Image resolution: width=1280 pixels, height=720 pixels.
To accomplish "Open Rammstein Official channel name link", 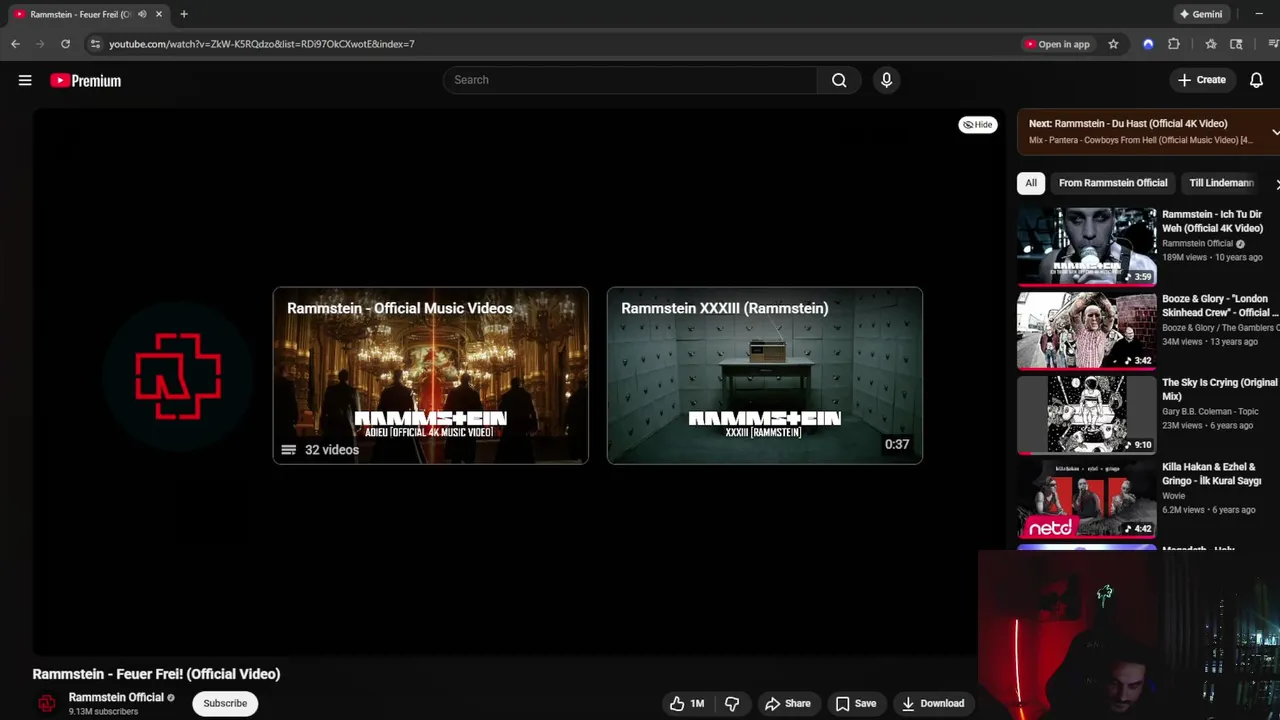I will 116,697.
